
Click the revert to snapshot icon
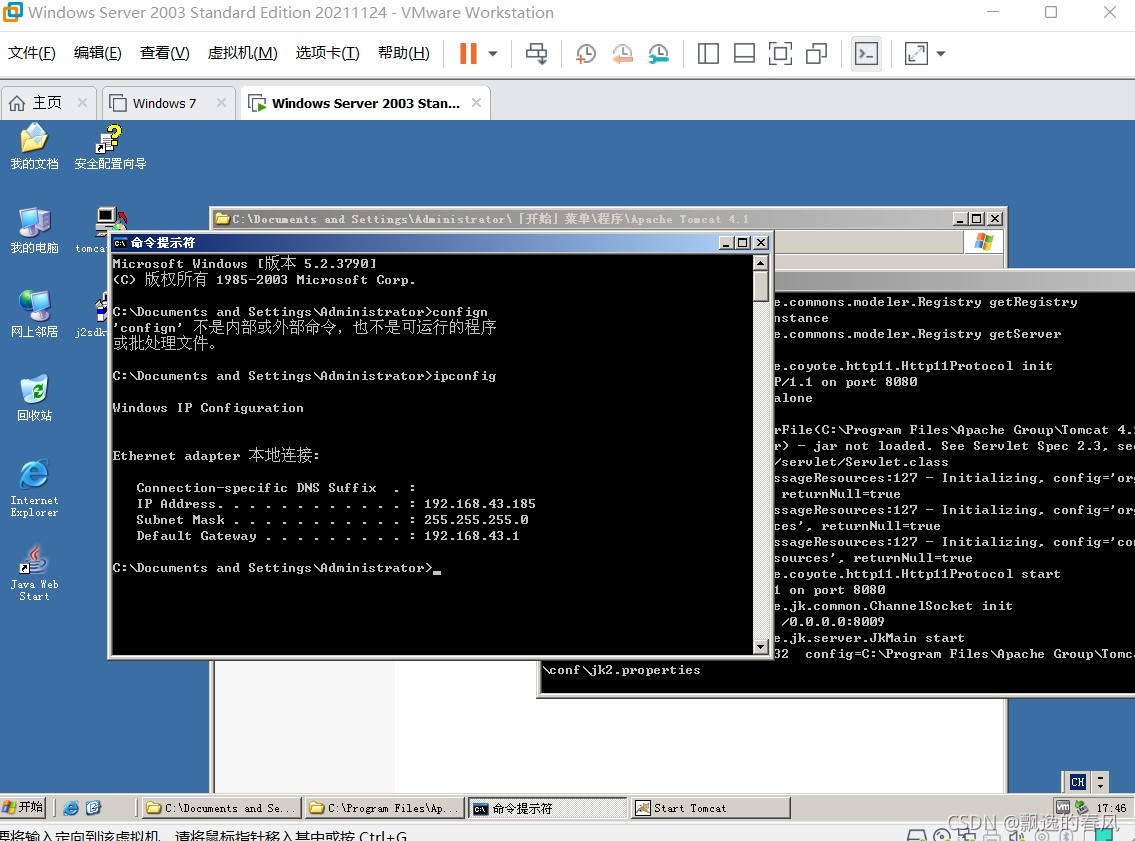click(623, 54)
